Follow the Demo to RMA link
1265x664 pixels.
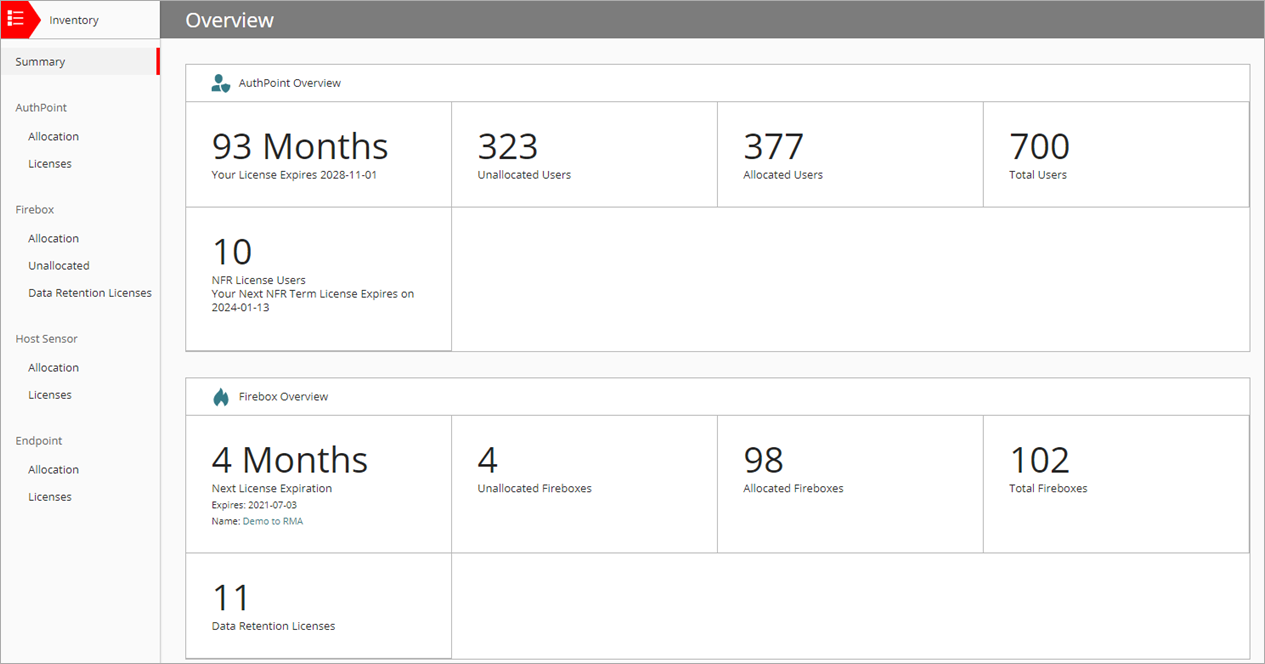[273, 522]
